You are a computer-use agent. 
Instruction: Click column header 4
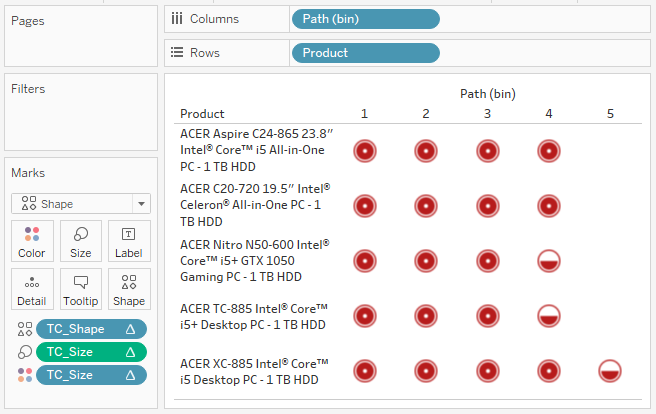[x=549, y=114]
